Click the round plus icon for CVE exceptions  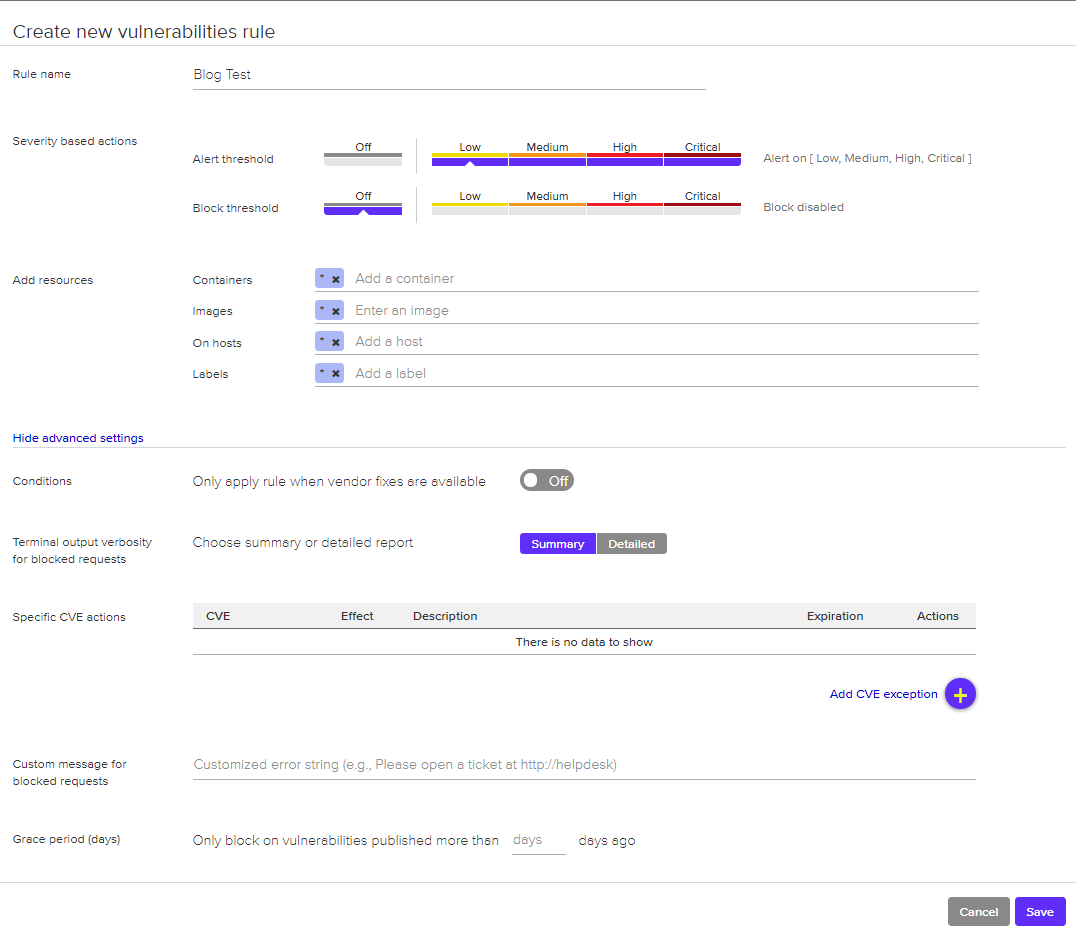pyautogui.click(x=960, y=694)
